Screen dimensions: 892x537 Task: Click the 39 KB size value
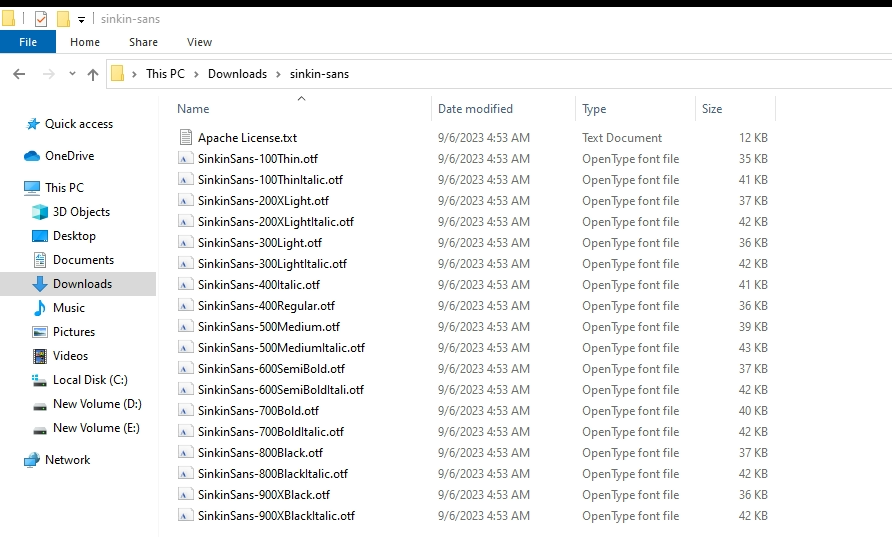[753, 327]
